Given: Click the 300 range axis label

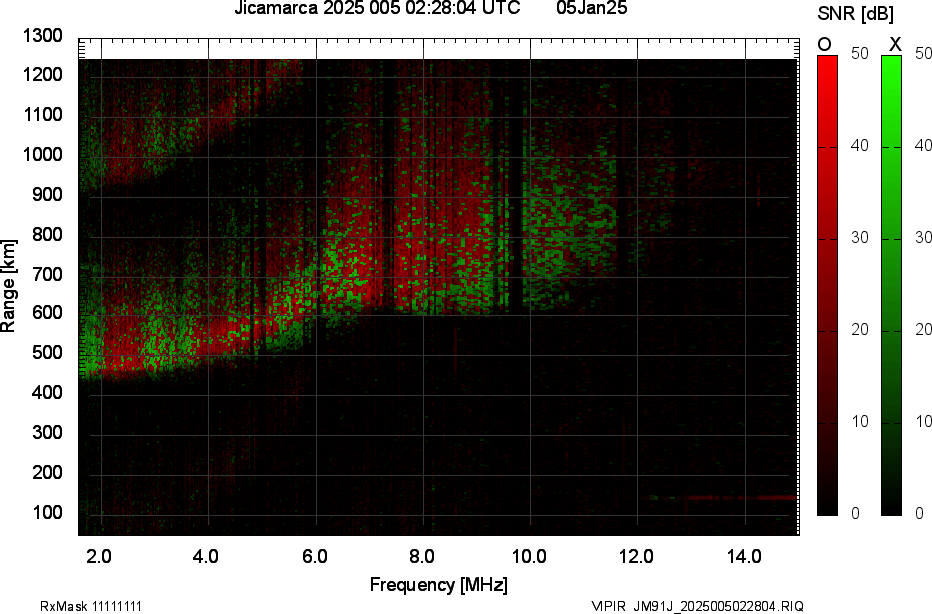Looking at the screenshot, I should (x=47, y=432).
